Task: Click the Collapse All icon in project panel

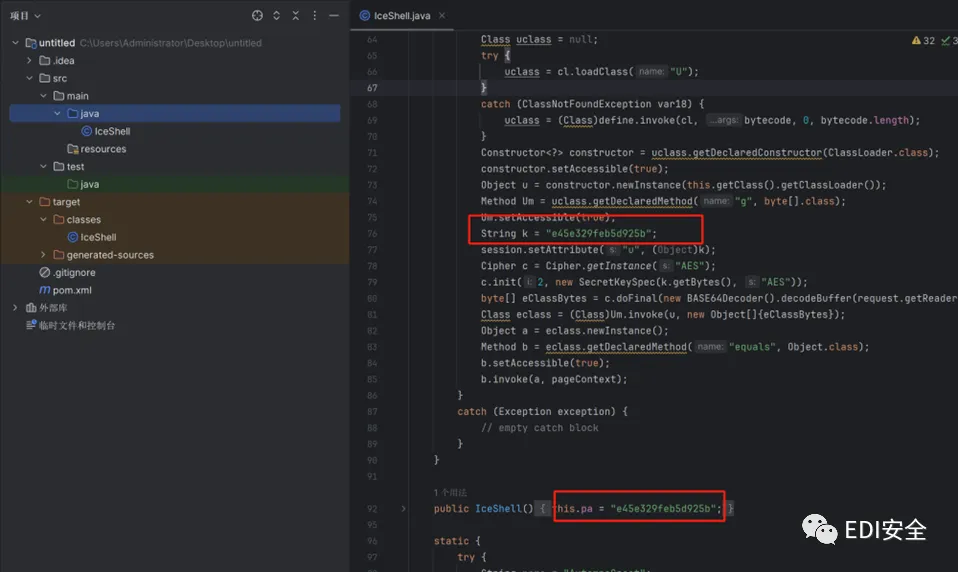Action: coord(296,16)
